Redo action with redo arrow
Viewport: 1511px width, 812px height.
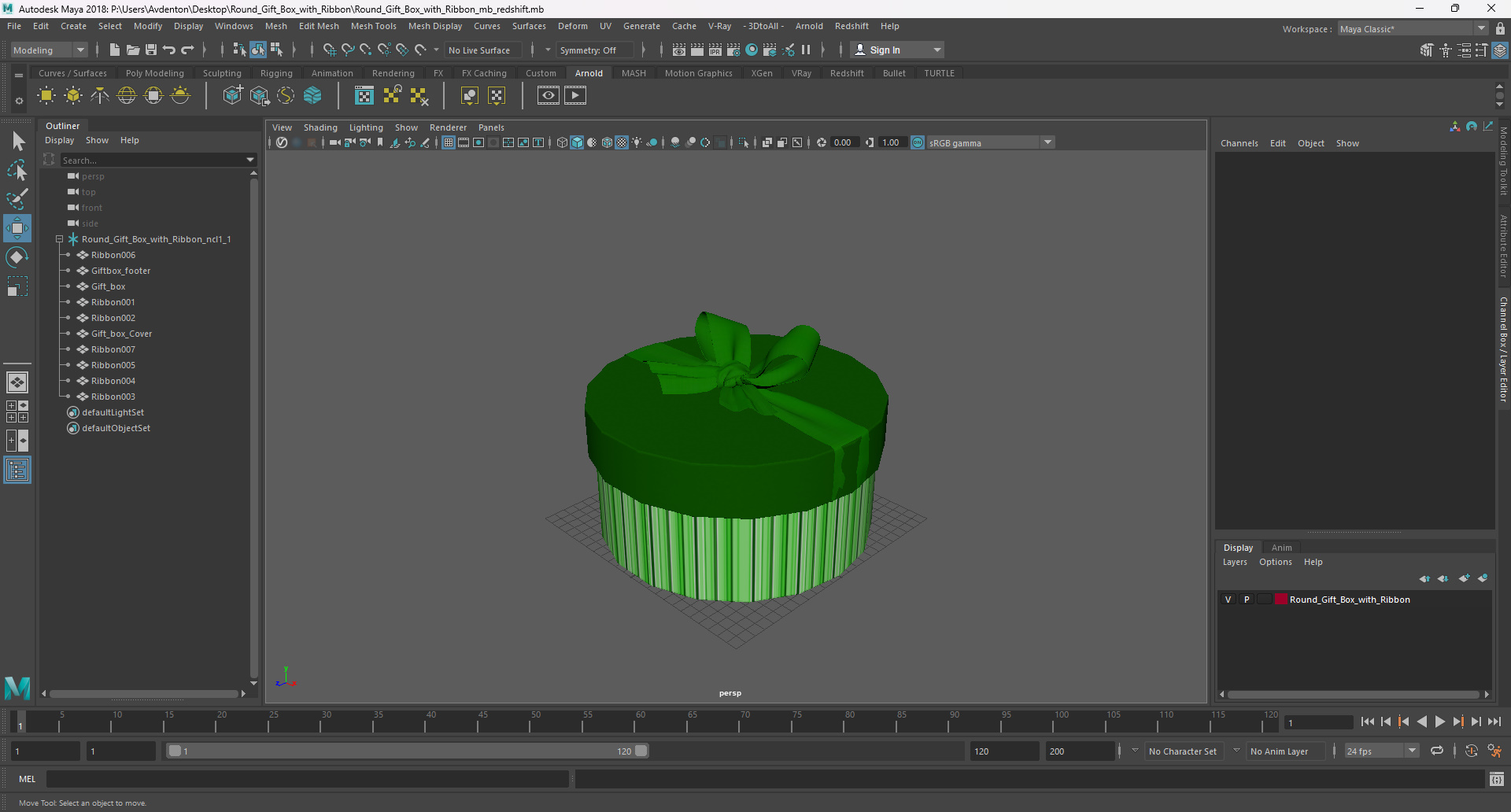click(x=187, y=50)
